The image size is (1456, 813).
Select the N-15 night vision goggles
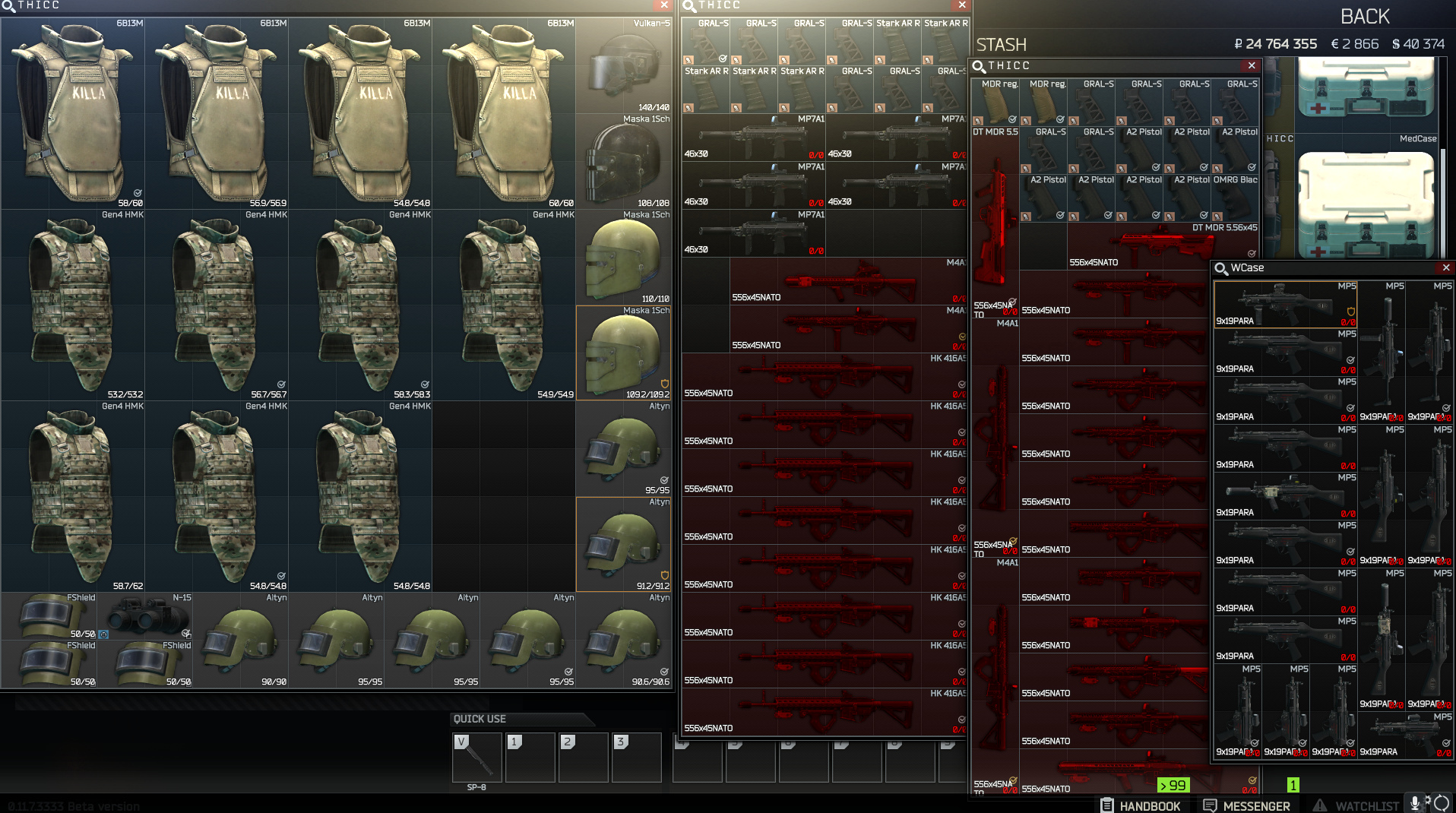coord(144,616)
